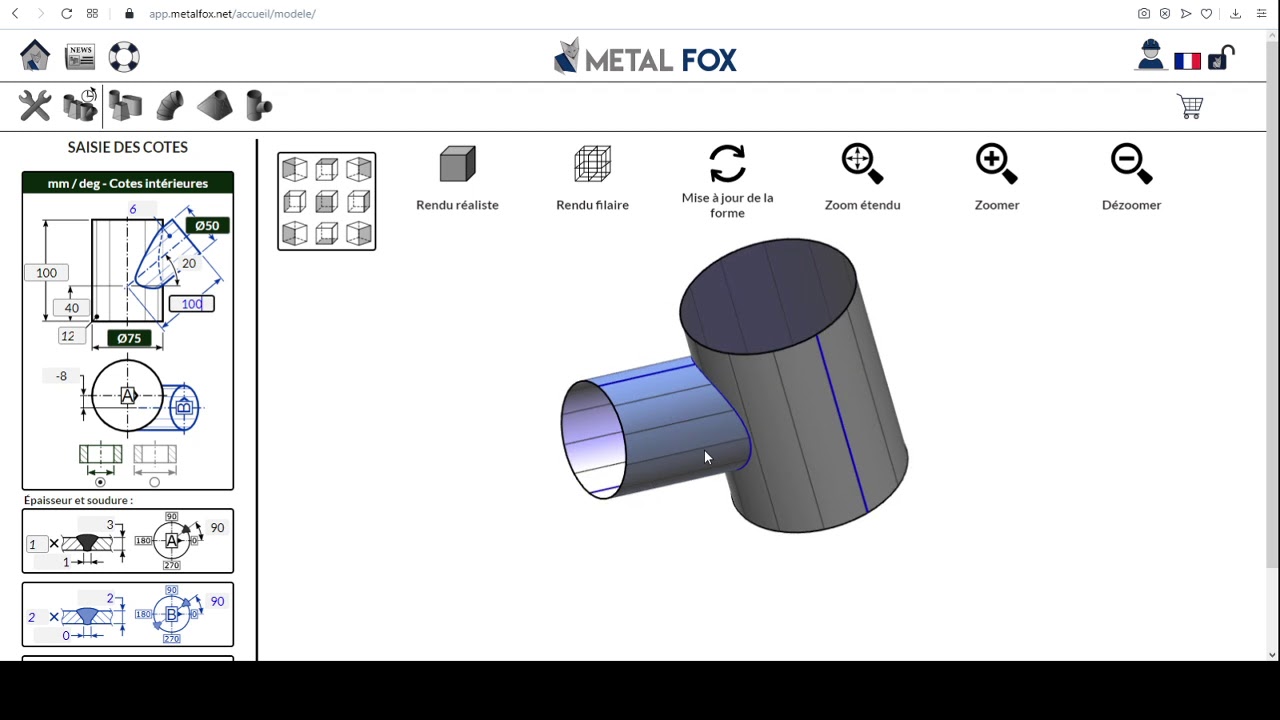Open the shopping cart
The height and width of the screenshot is (720, 1280).
tap(1190, 106)
